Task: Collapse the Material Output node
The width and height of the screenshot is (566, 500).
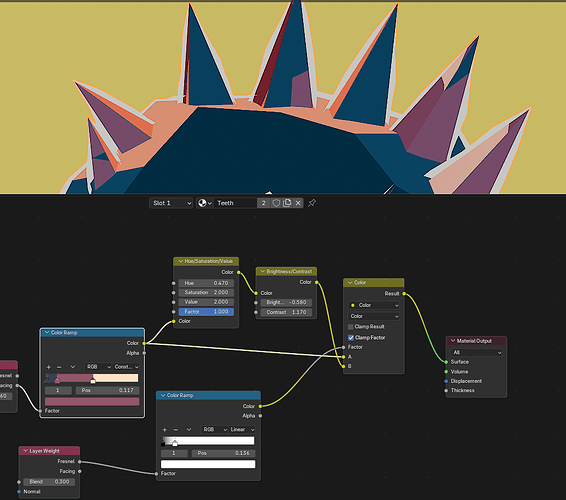Action: (453, 341)
